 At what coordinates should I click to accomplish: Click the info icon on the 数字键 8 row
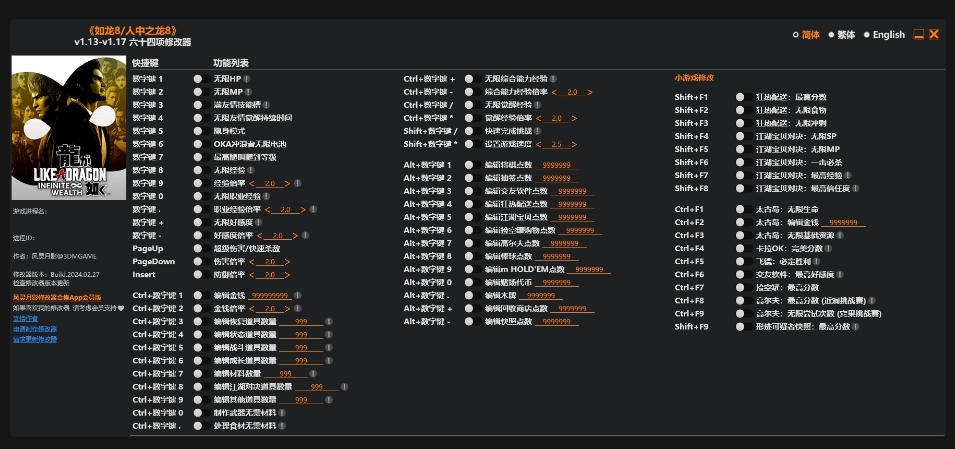tap(251, 170)
